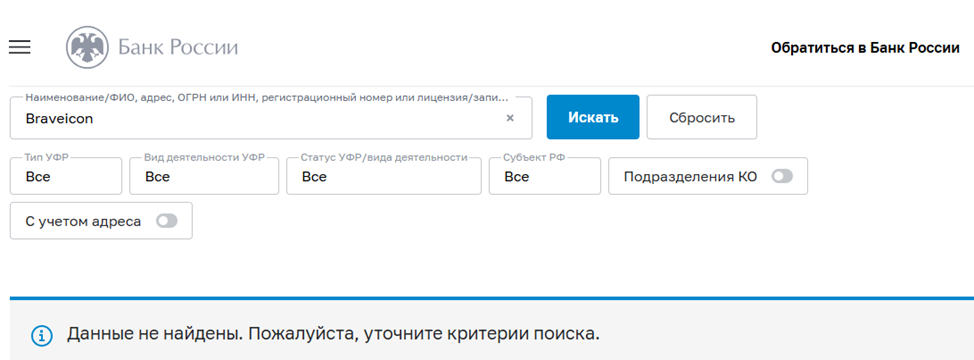
Task: Expand the Вид деятельности УФР dropdown
Action: point(204,176)
